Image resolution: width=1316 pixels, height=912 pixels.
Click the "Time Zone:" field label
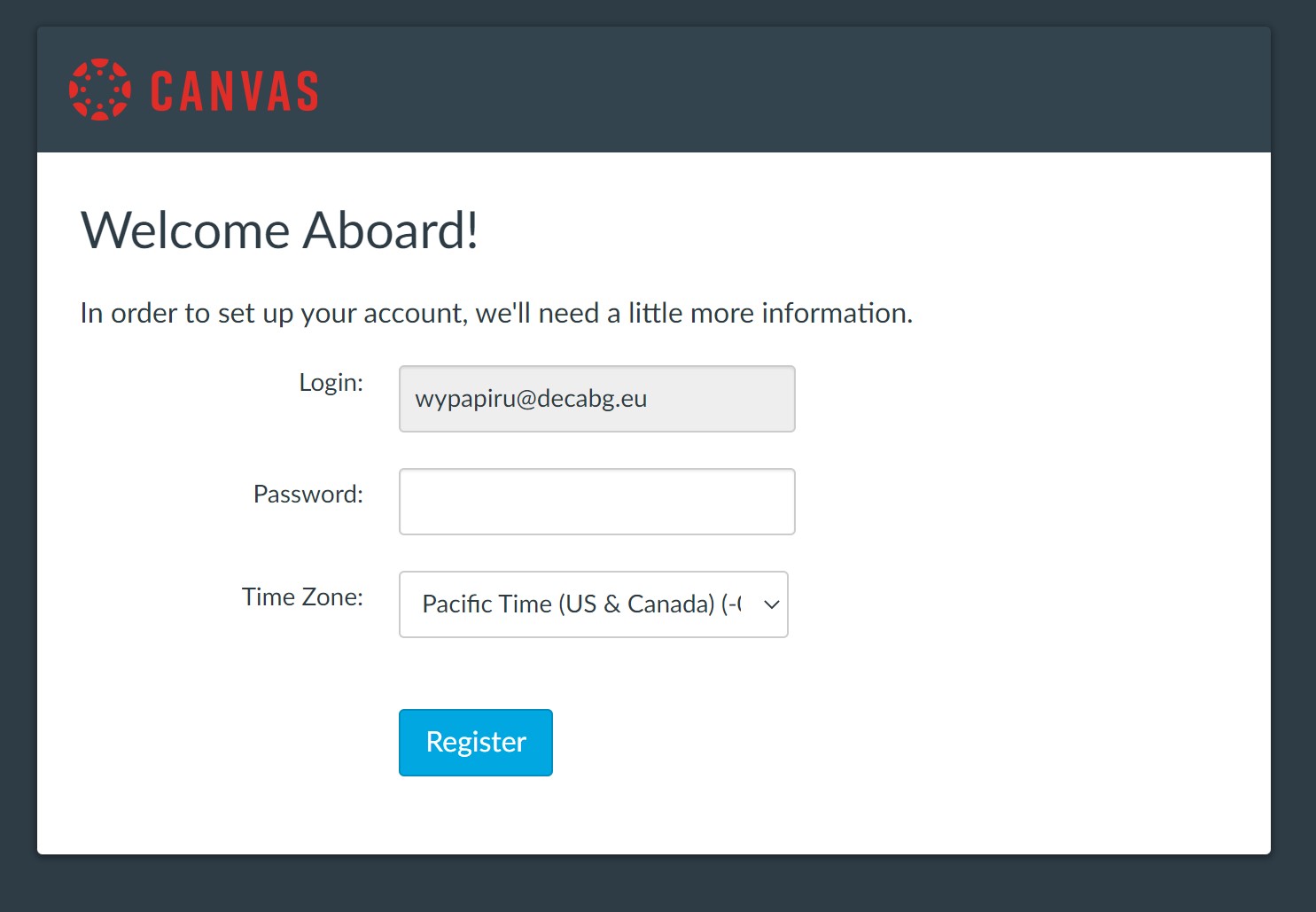coord(302,596)
